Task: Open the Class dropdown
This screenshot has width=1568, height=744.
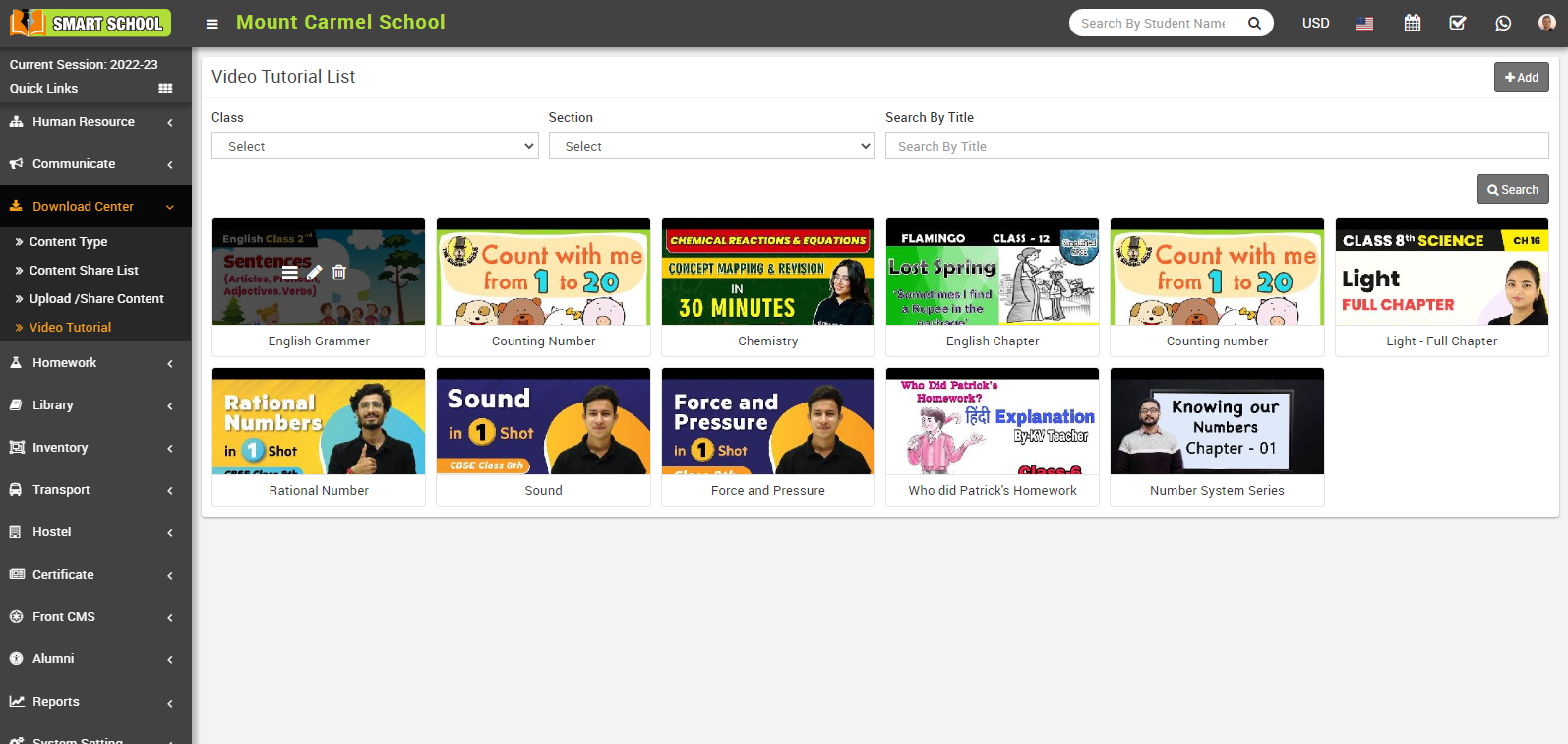Action: pyautogui.click(x=375, y=146)
